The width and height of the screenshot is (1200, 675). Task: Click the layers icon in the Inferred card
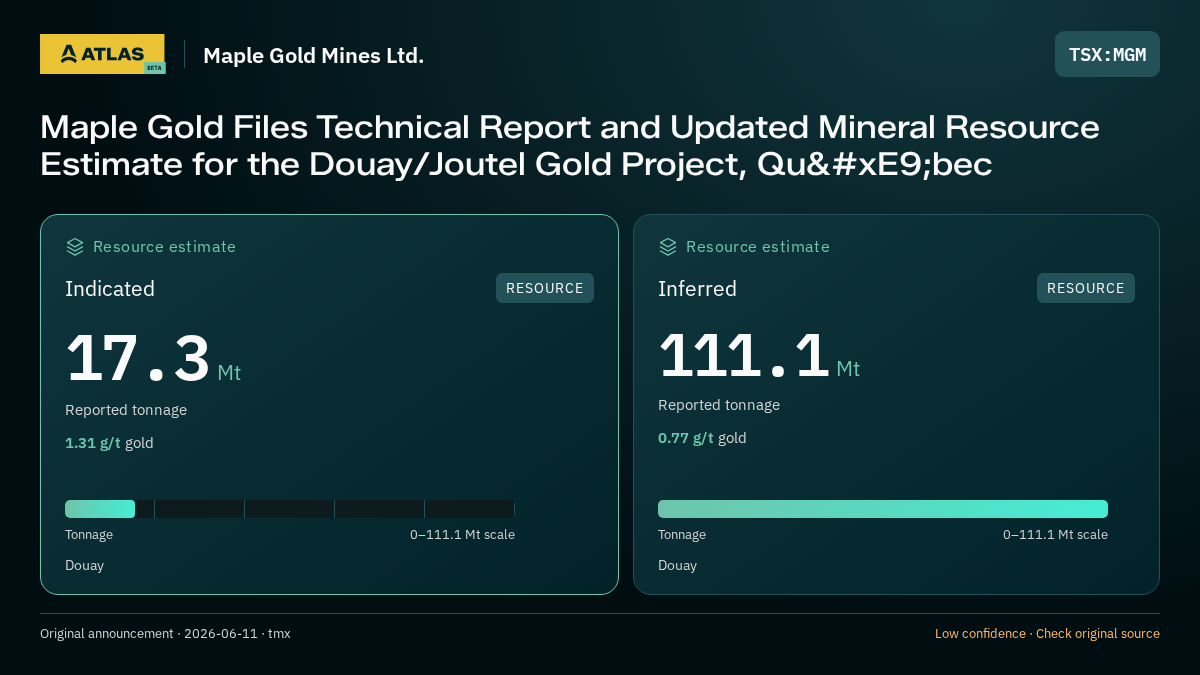668,247
